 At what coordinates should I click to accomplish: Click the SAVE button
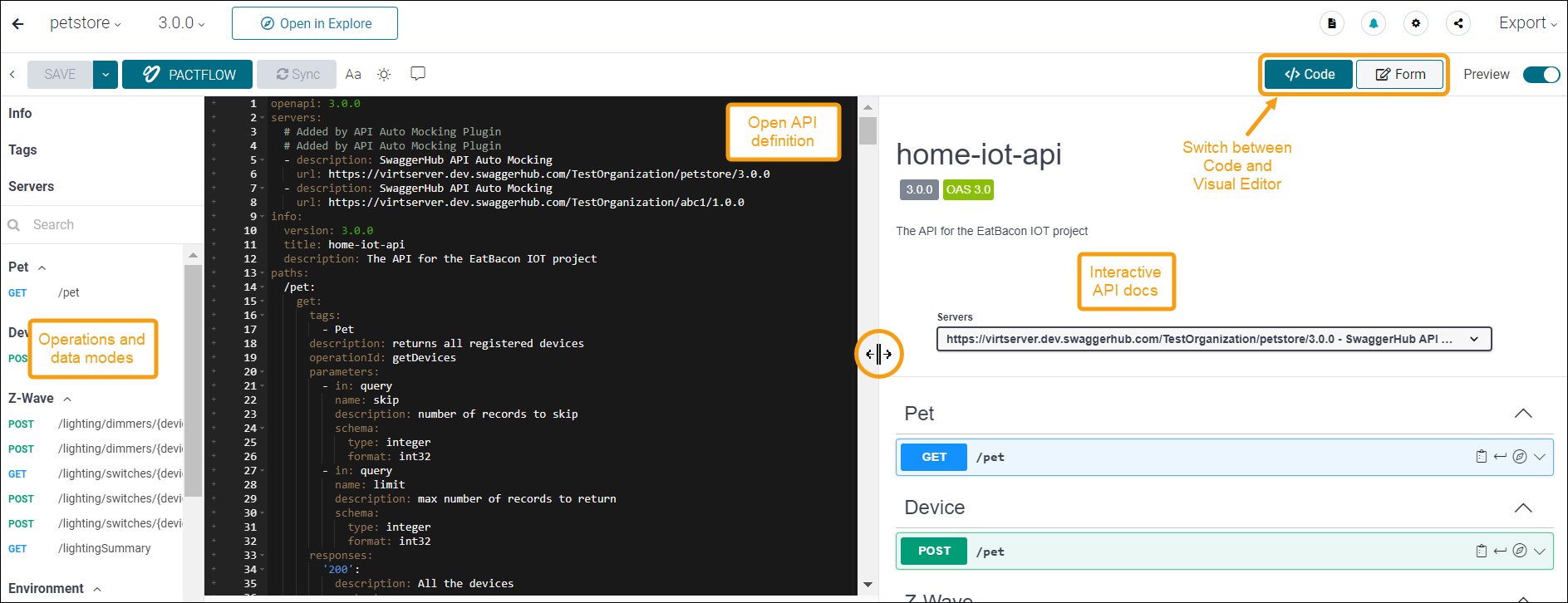60,75
